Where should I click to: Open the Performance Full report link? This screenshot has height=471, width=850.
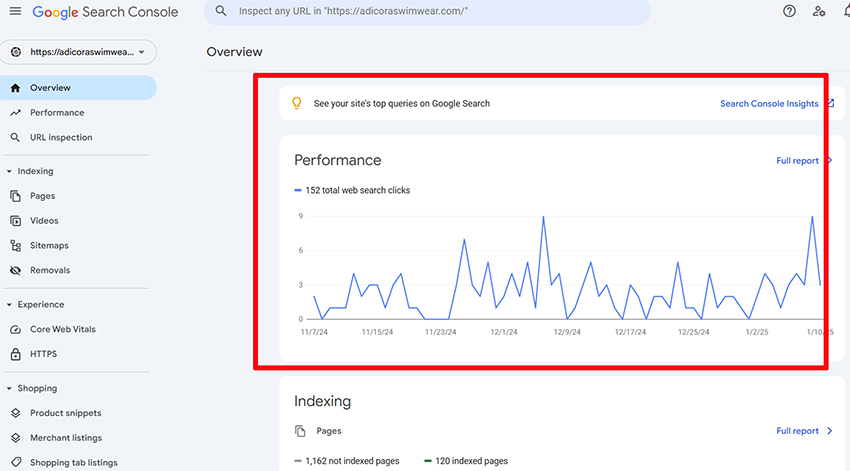click(x=797, y=161)
